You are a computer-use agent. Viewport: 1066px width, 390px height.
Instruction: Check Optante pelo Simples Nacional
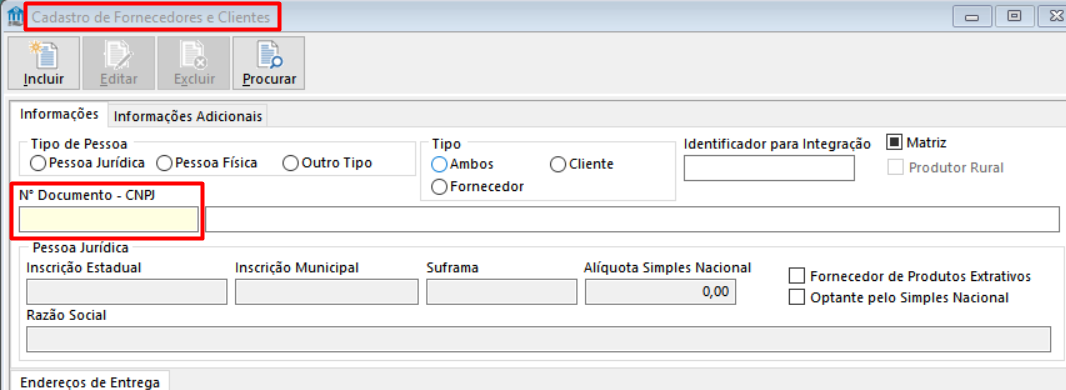pyautogui.click(x=796, y=297)
